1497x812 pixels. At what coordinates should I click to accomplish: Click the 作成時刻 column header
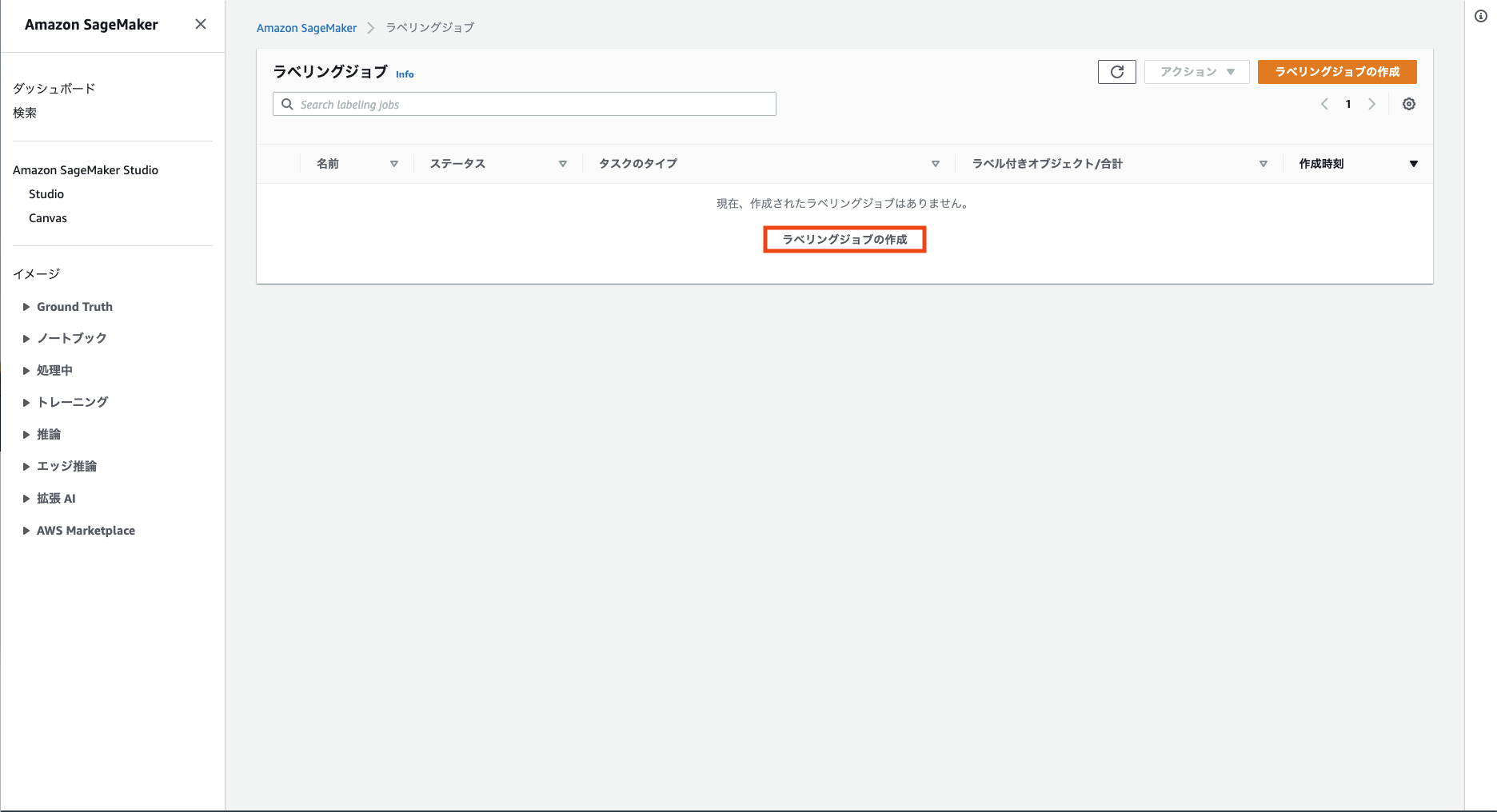pos(1321,164)
